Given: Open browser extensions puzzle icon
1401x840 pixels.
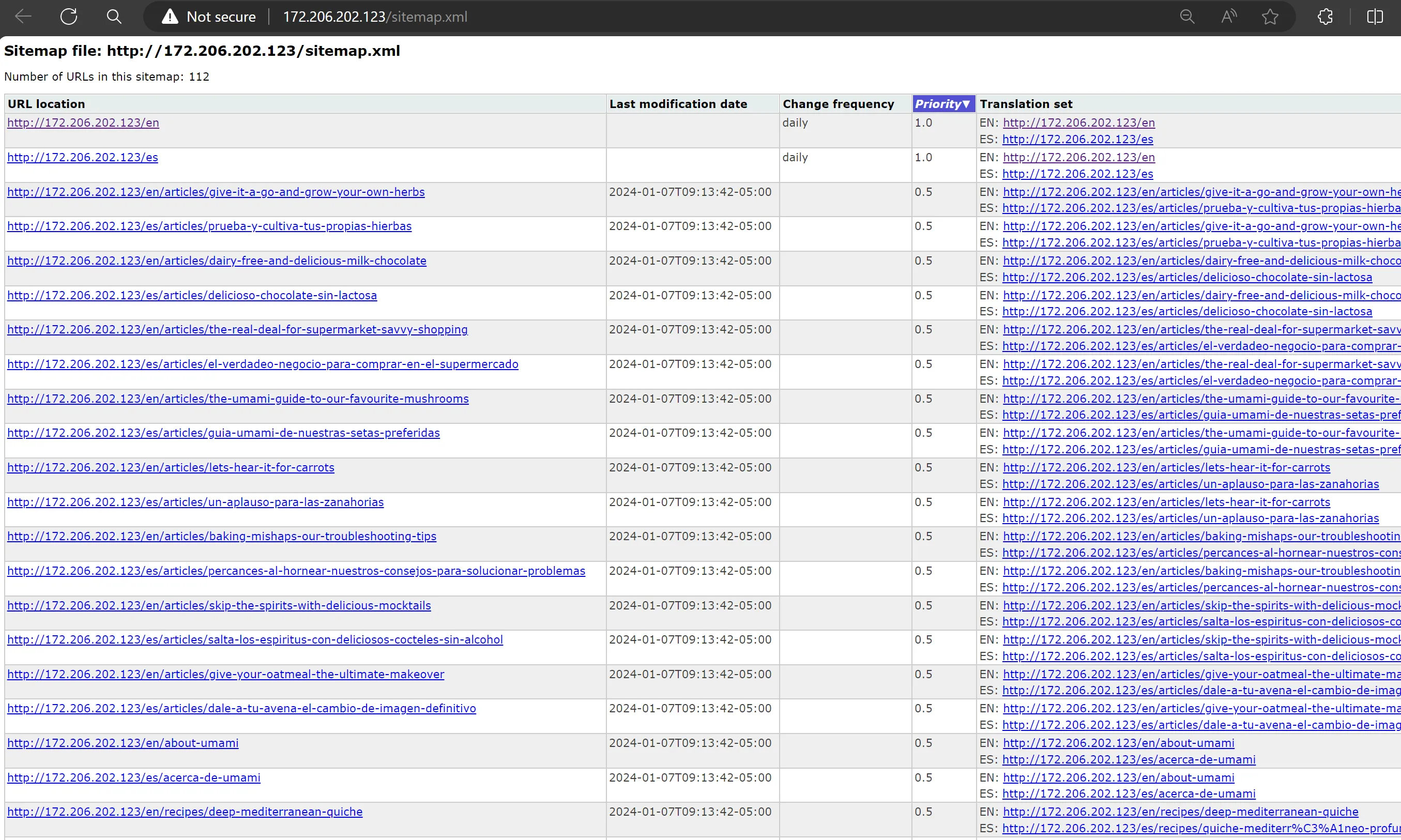Looking at the screenshot, I should [x=1325, y=17].
